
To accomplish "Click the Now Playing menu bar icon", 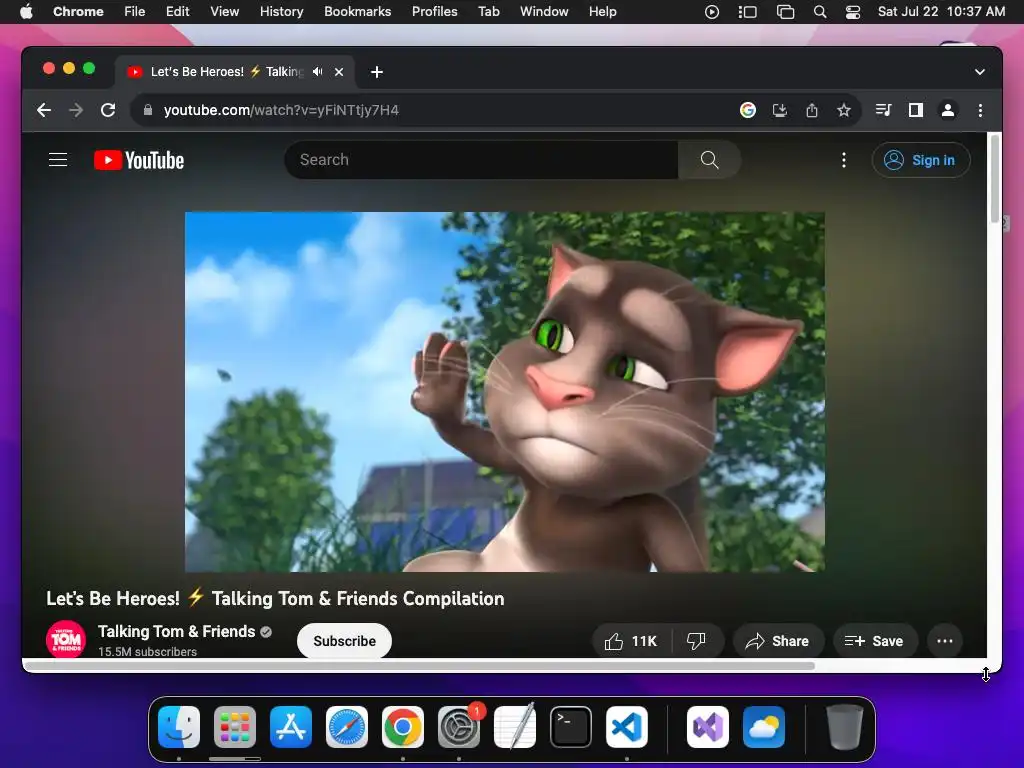I will [x=712, y=12].
